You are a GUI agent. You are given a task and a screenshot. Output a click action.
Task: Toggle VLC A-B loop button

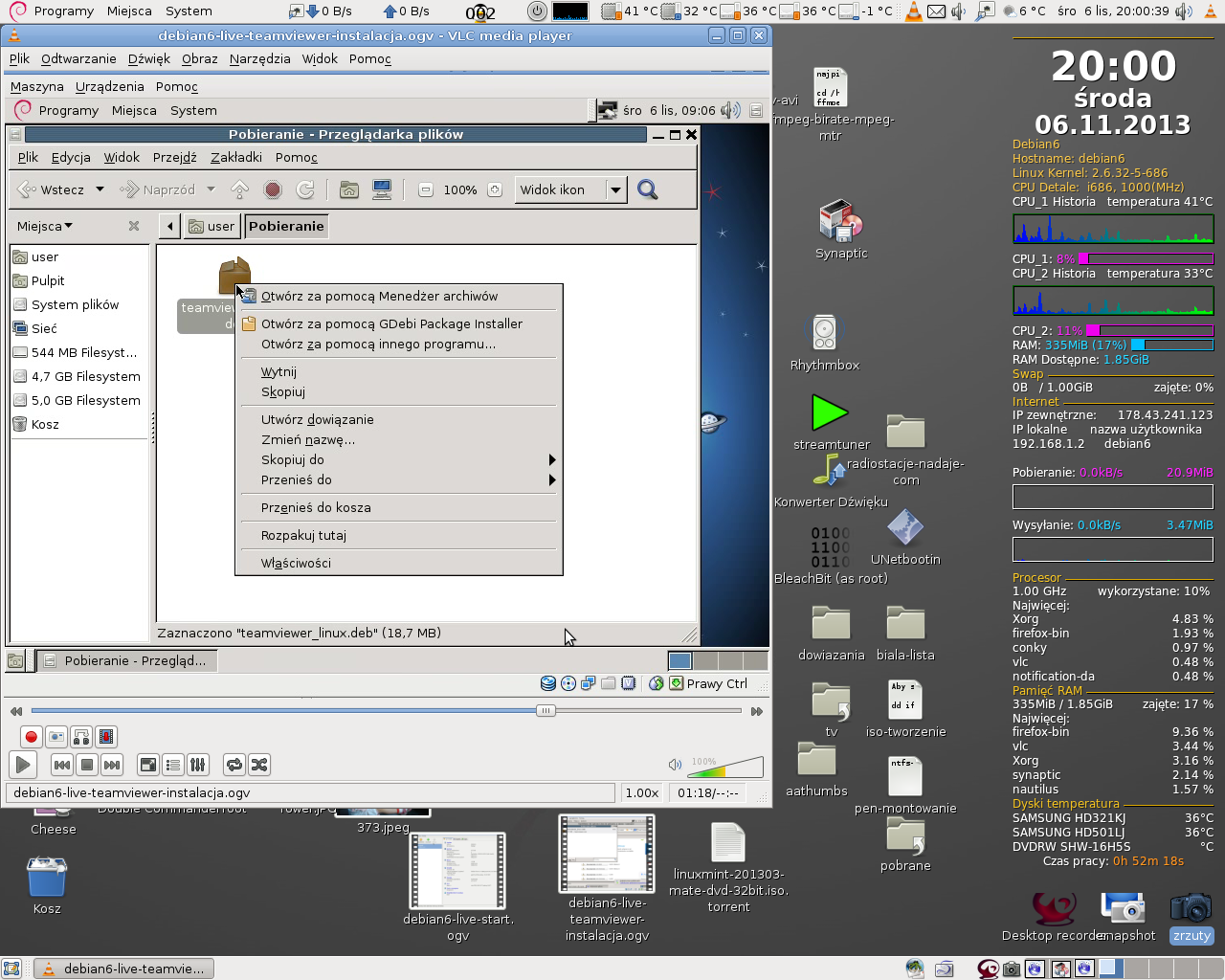pos(81,737)
